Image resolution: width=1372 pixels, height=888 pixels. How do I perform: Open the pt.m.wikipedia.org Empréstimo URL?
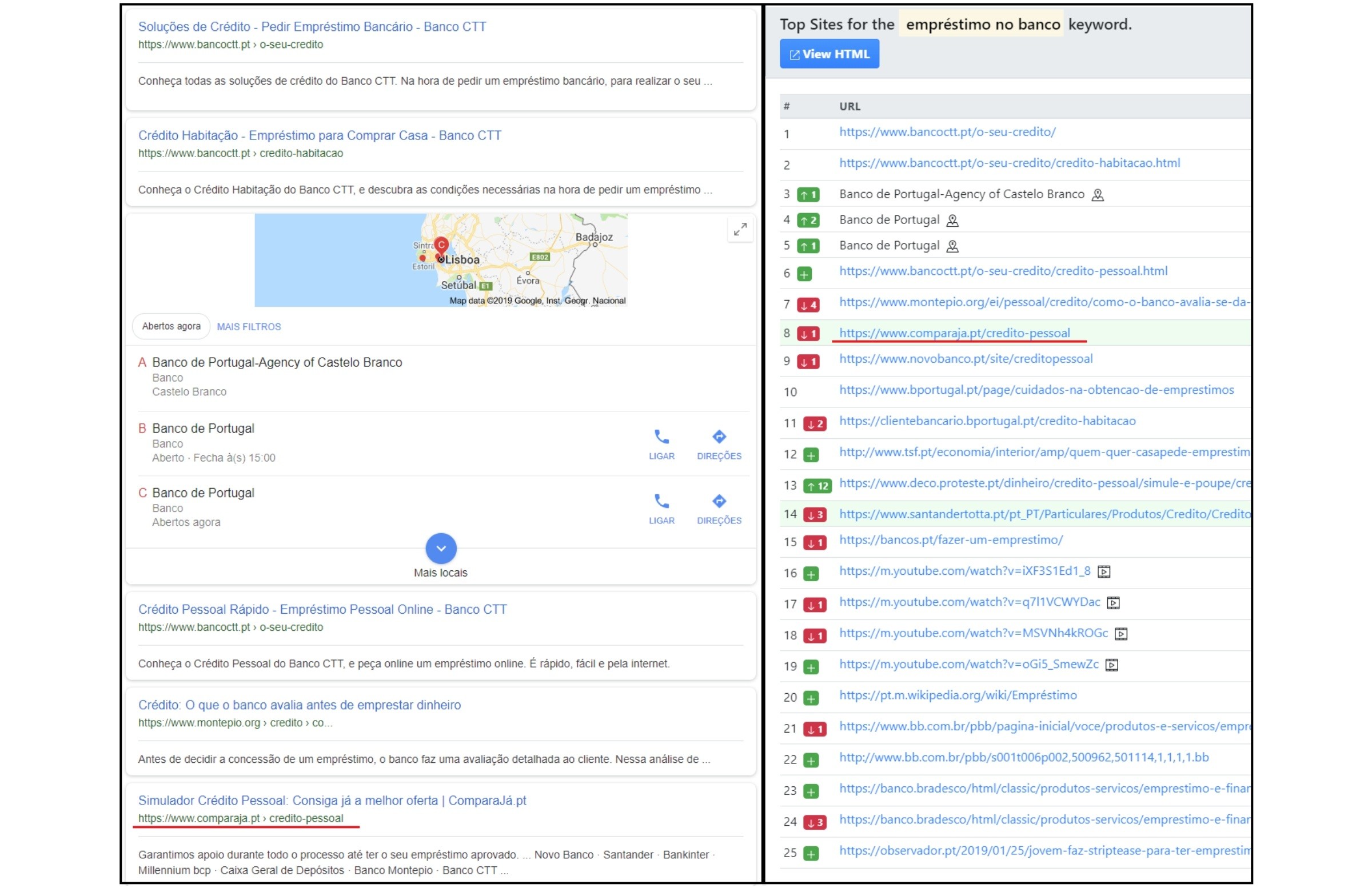[958, 695]
